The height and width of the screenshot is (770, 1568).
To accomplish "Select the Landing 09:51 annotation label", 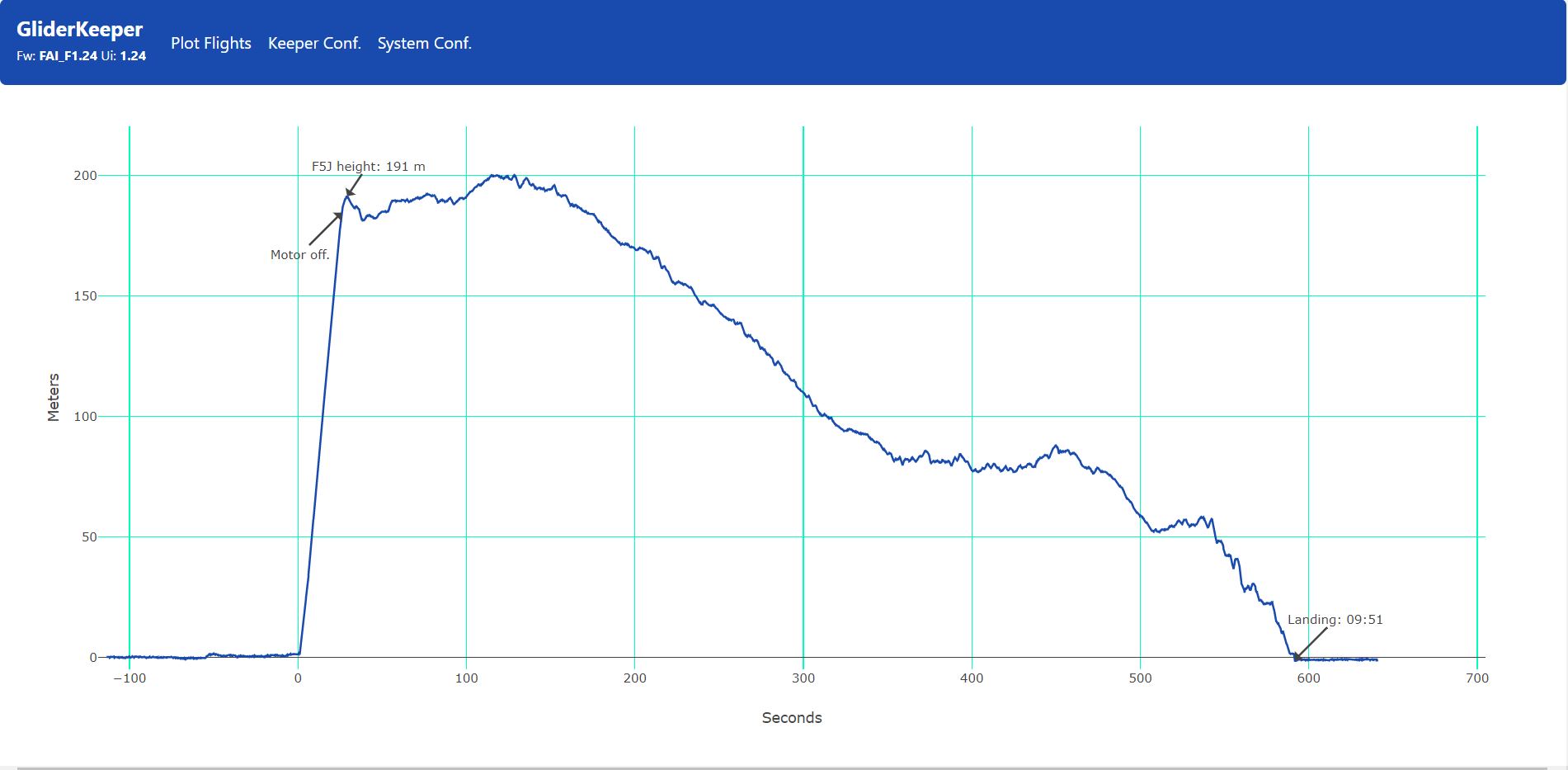I will (1335, 620).
